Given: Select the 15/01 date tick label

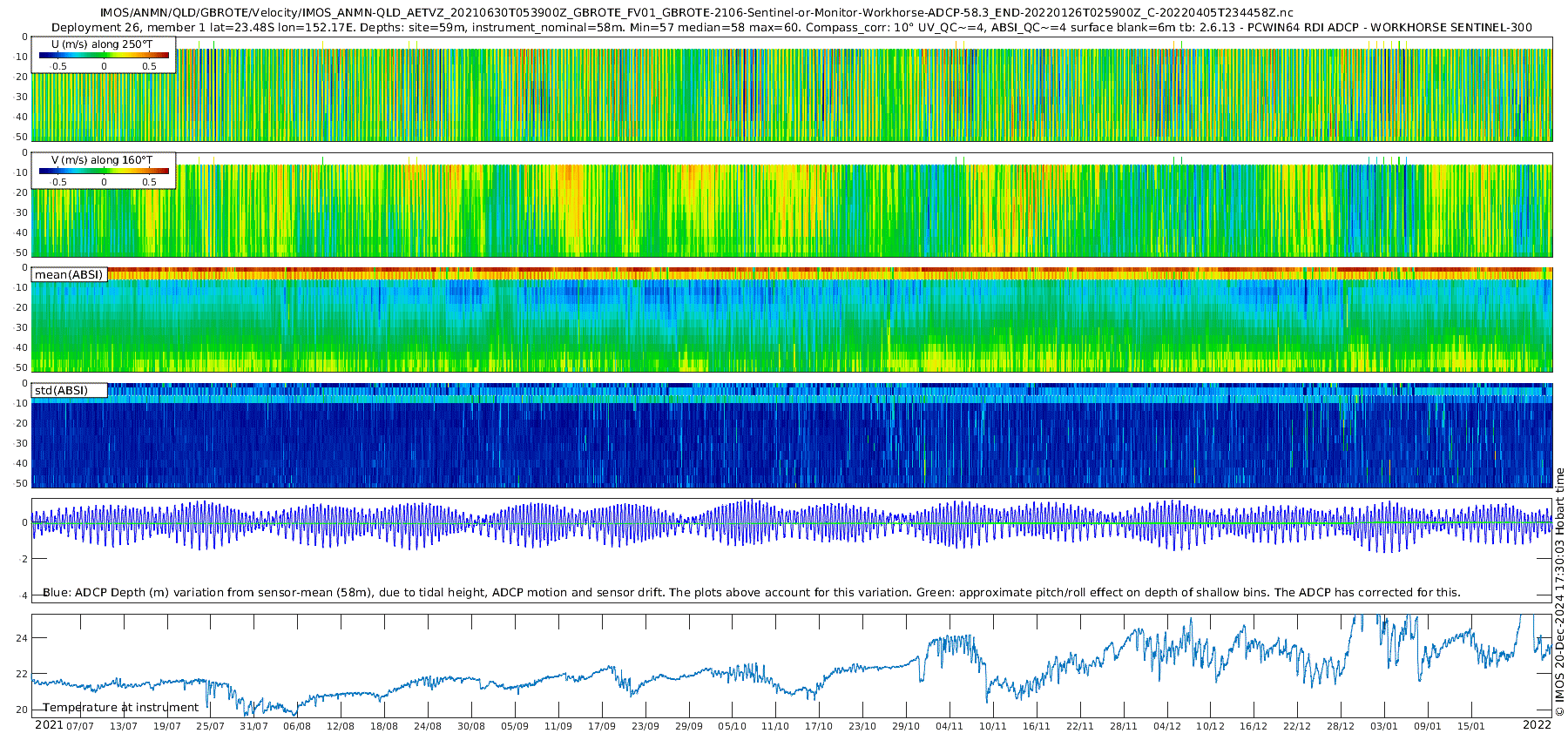Looking at the screenshot, I should pos(1470,726).
